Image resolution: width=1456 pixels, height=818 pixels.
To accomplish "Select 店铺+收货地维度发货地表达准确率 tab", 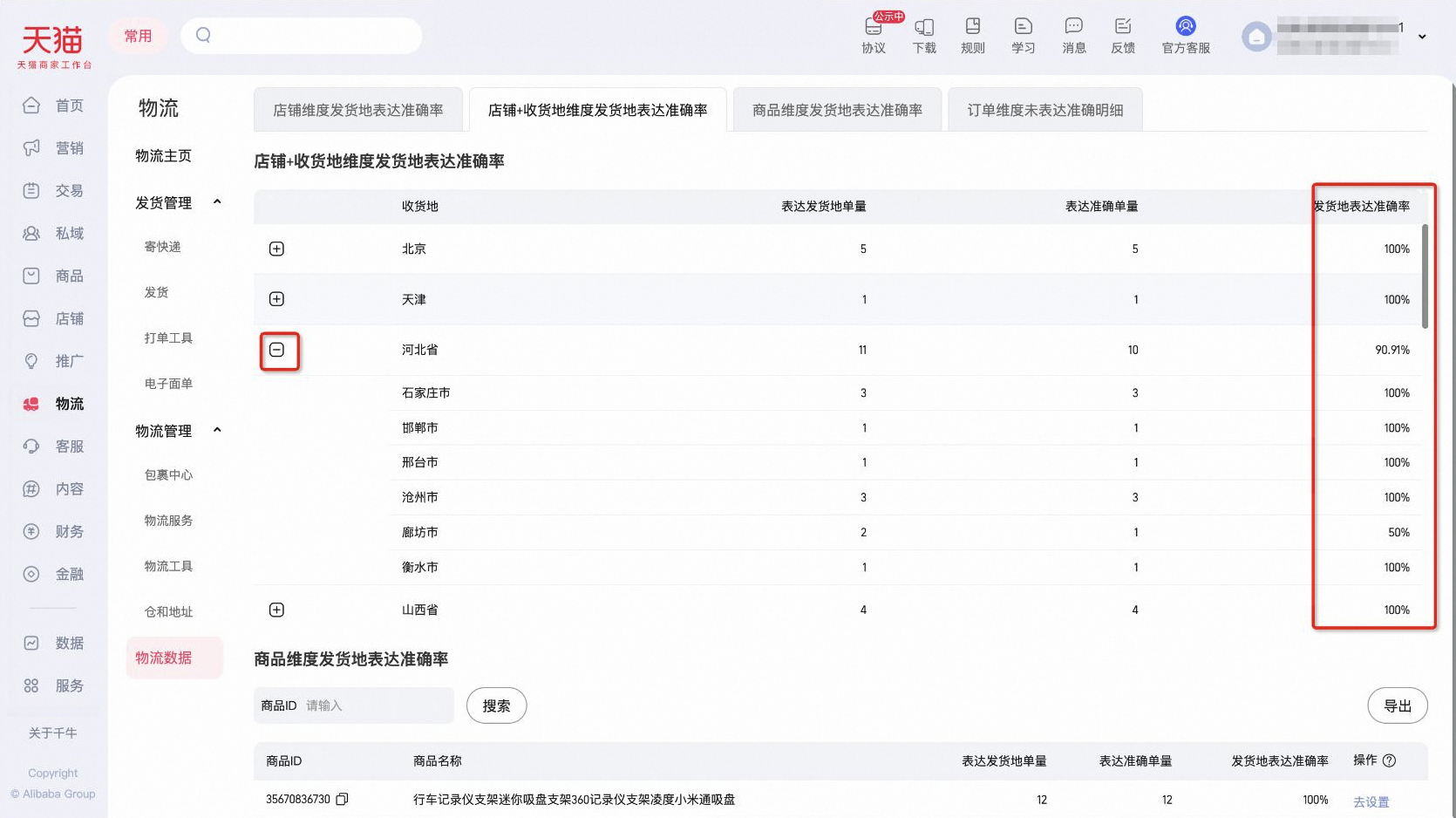I will tap(598, 110).
